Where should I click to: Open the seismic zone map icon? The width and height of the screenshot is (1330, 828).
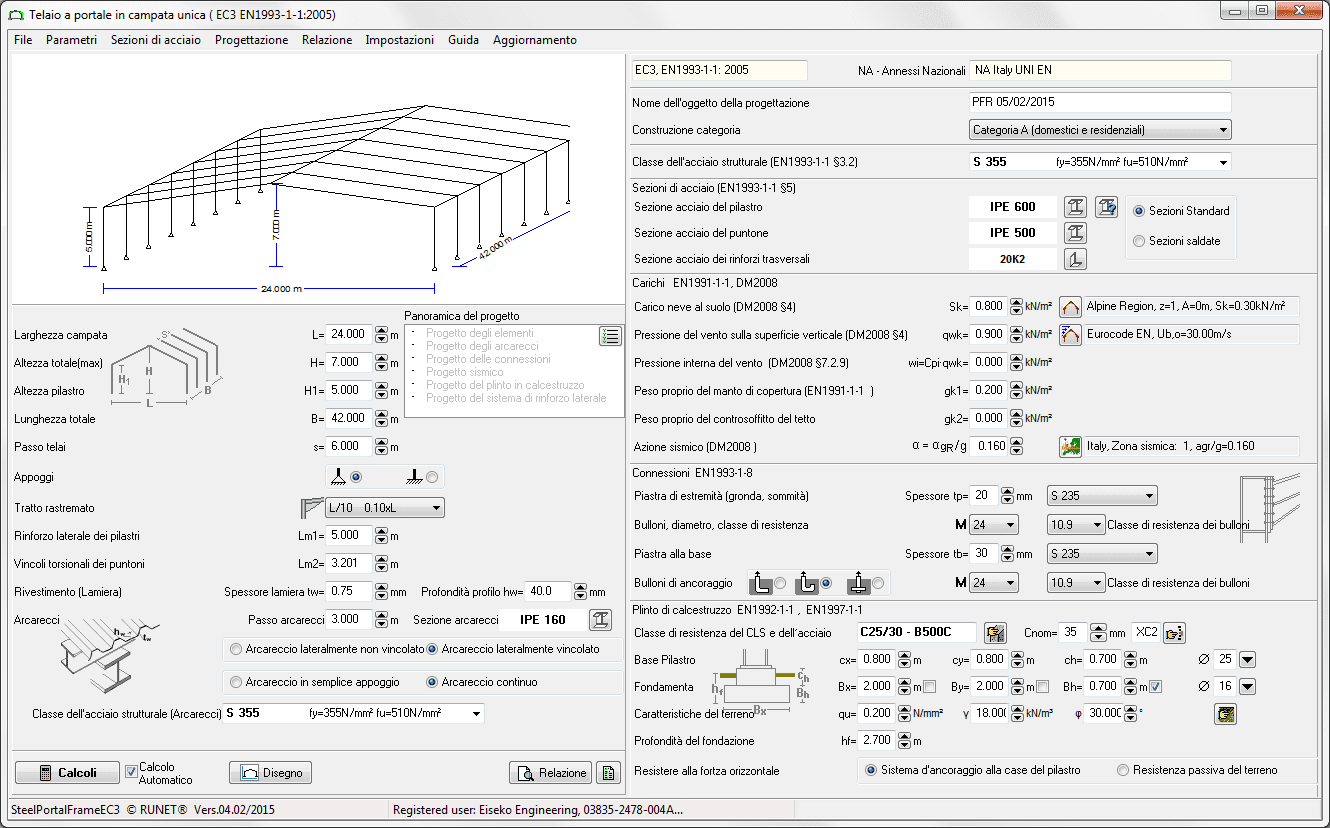coord(1072,447)
